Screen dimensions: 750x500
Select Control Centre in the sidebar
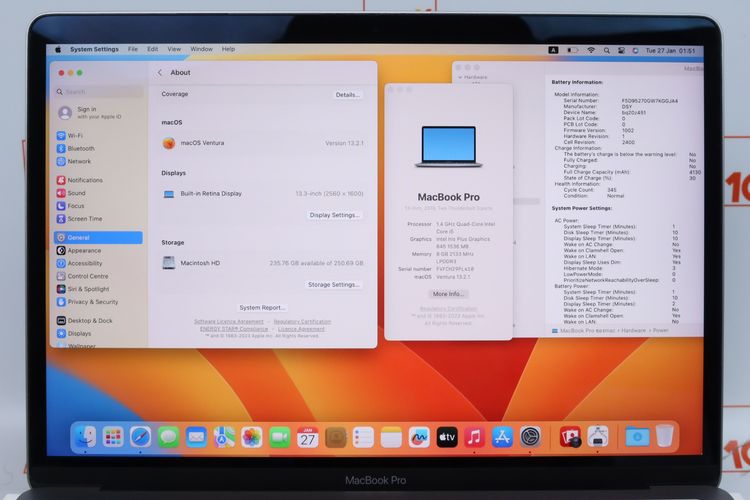click(x=99, y=277)
